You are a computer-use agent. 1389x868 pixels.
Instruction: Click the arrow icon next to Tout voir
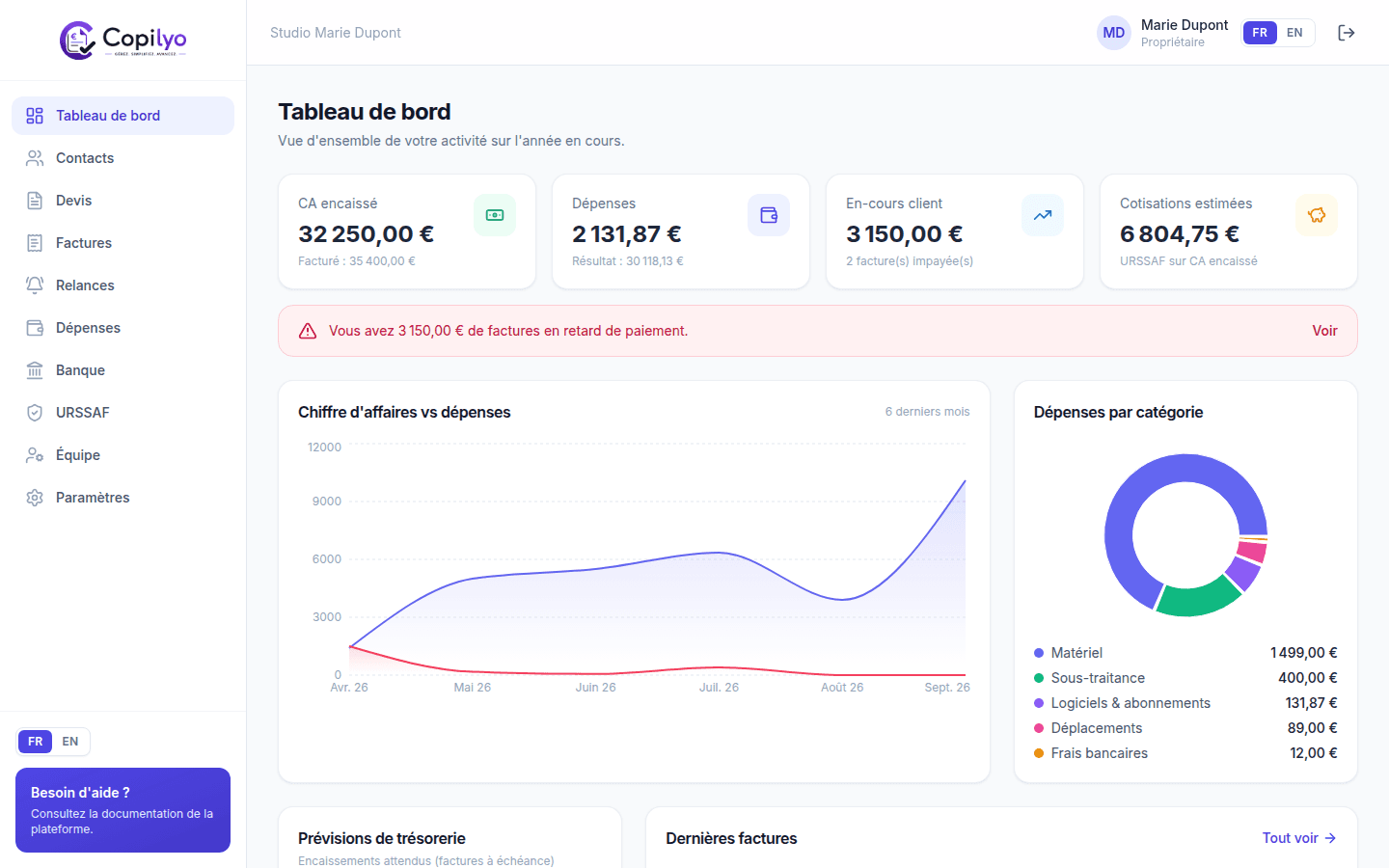[1330, 838]
